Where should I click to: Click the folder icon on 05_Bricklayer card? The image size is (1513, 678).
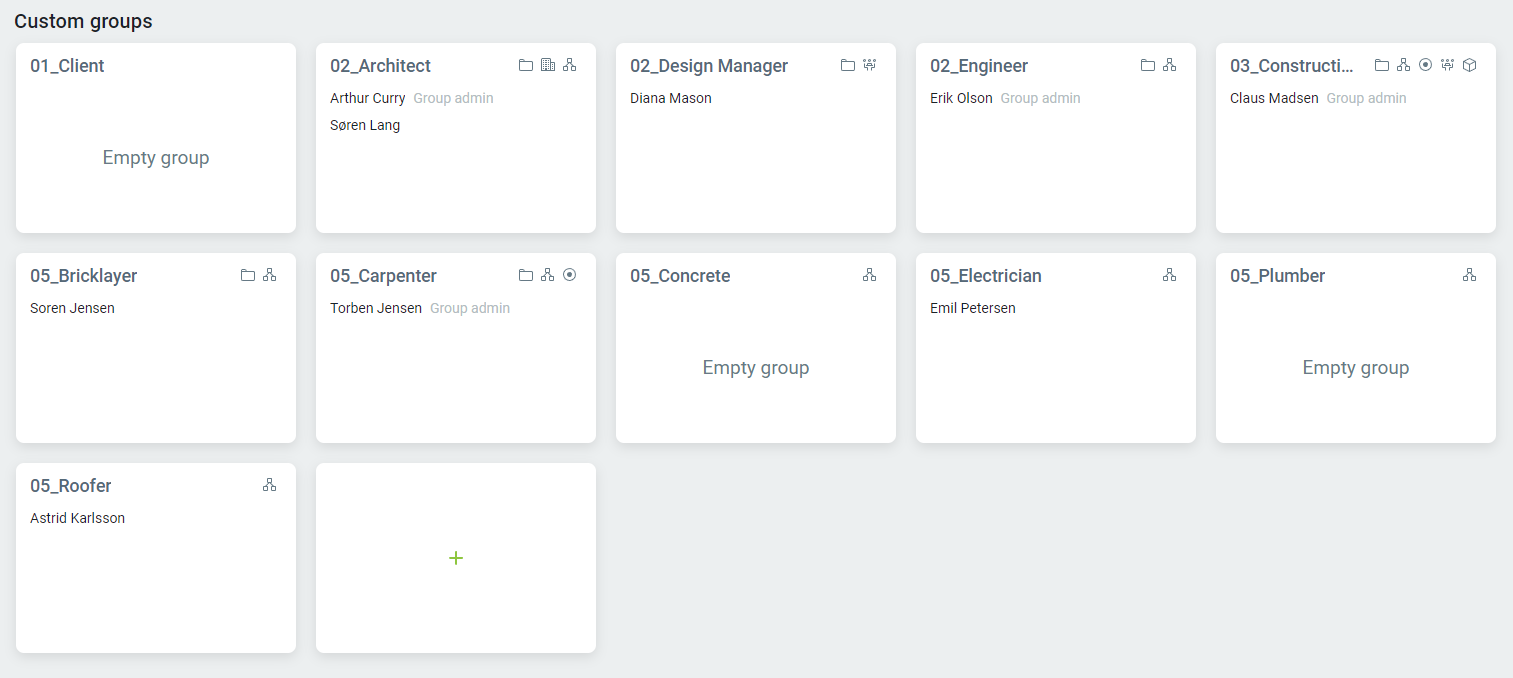point(247,275)
